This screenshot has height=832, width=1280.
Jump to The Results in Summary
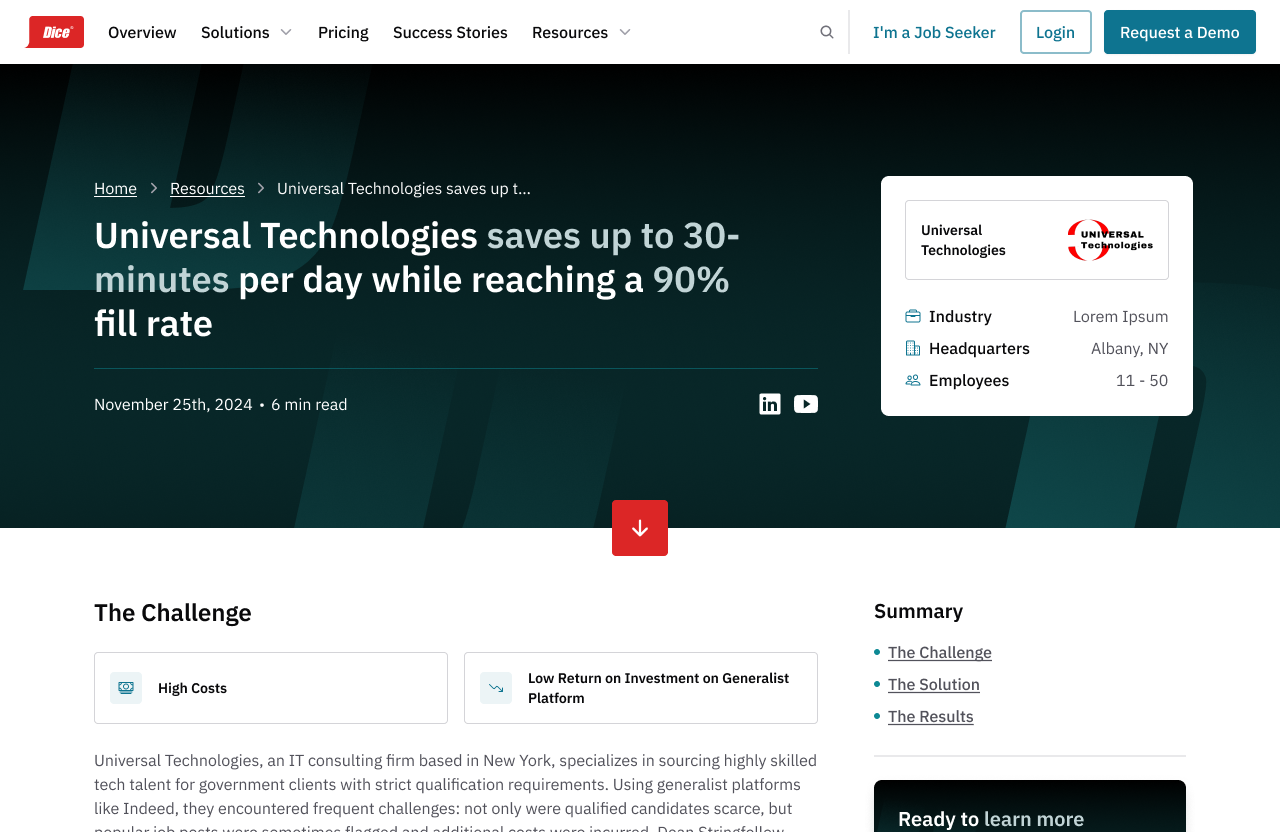click(x=931, y=716)
